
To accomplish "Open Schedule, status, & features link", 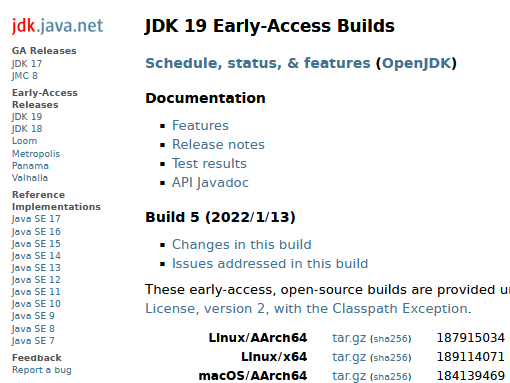I will pos(258,63).
